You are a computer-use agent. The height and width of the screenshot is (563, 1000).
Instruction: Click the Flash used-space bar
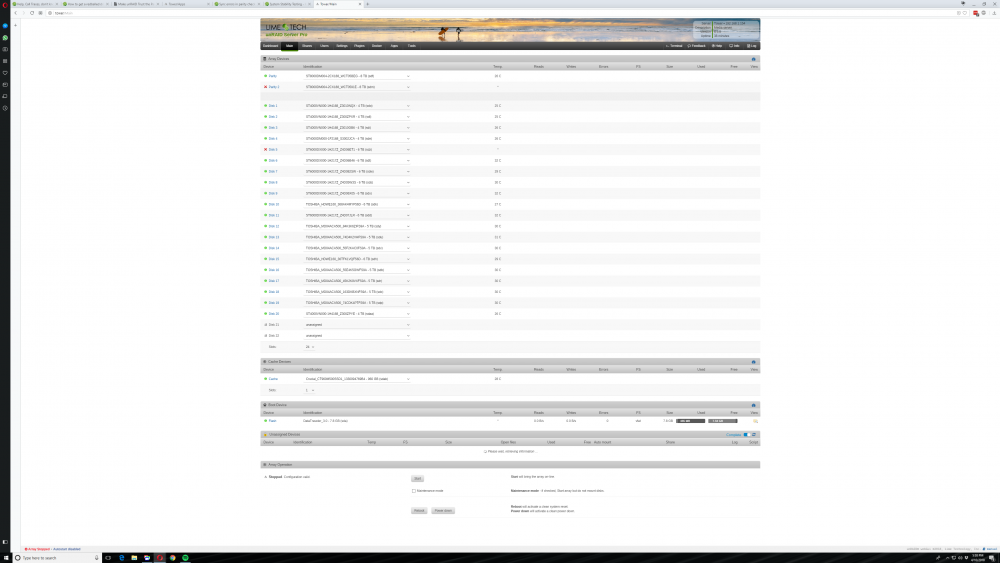(691, 421)
